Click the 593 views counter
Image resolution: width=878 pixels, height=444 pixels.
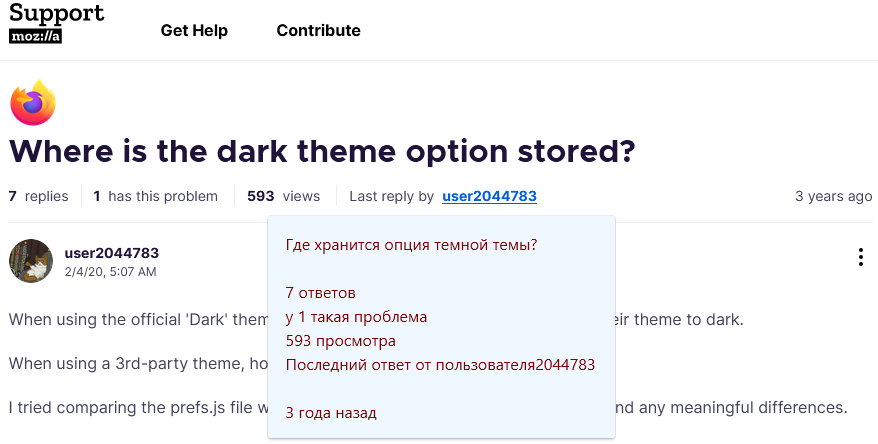coord(284,196)
